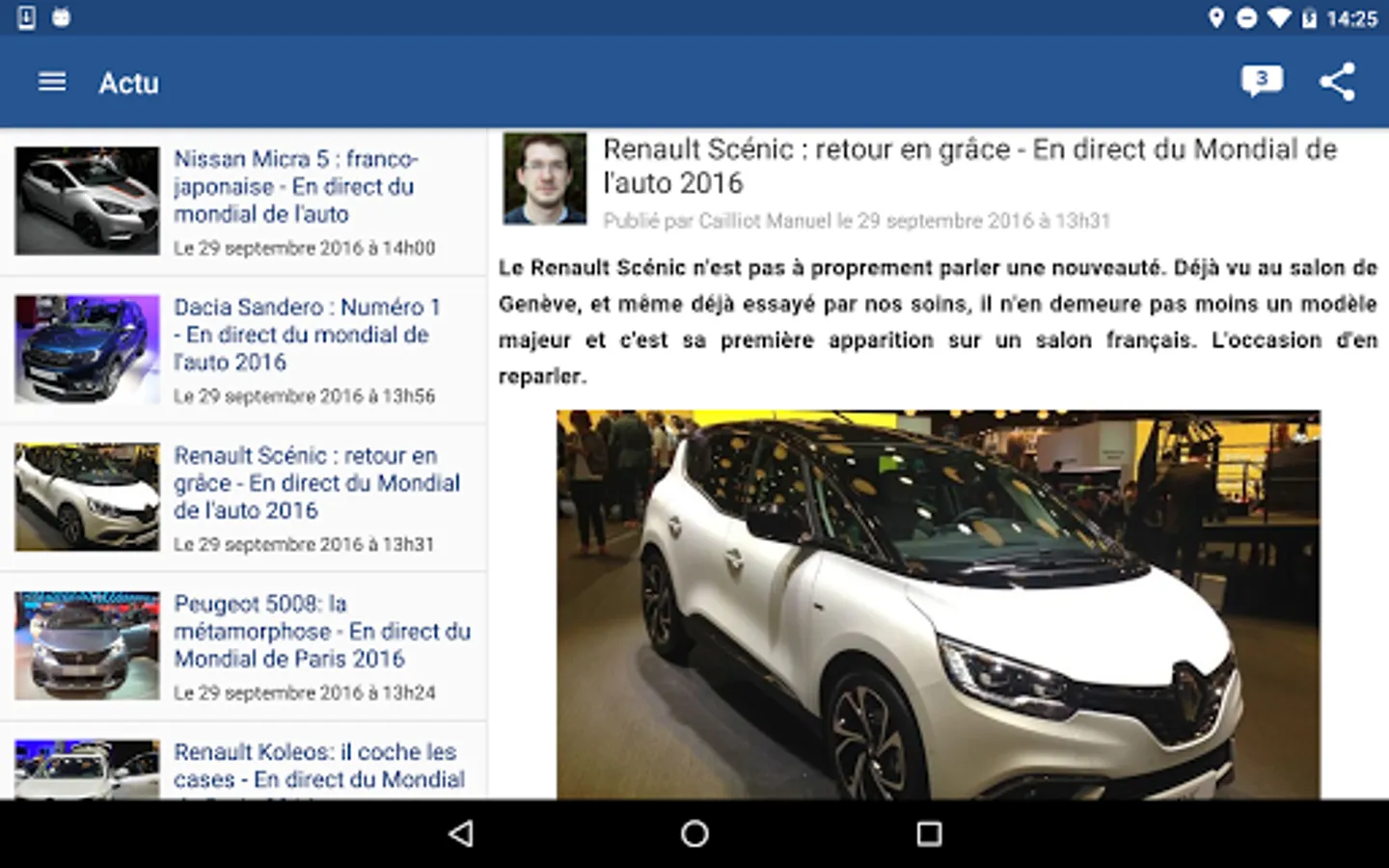1389x868 pixels.
Task: Open Renault Scénic retour en grâce list item
Action: [243, 499]
